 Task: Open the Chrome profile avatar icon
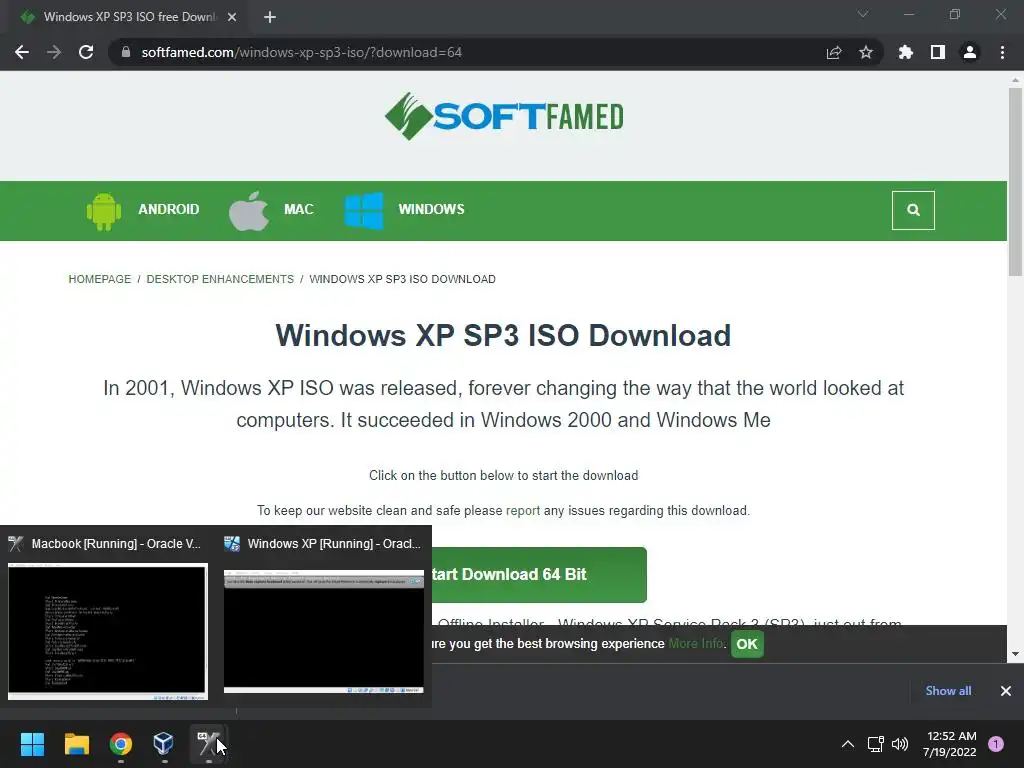pos(970,52)
